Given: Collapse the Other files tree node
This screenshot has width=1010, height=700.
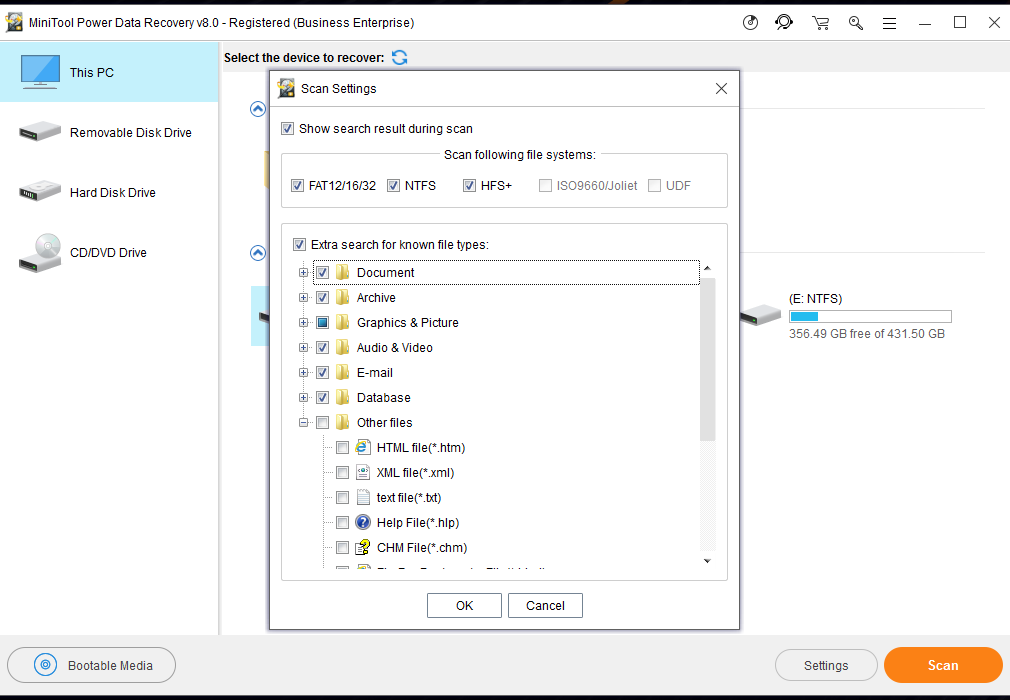Looking at the screenshot, I should 303,423.
